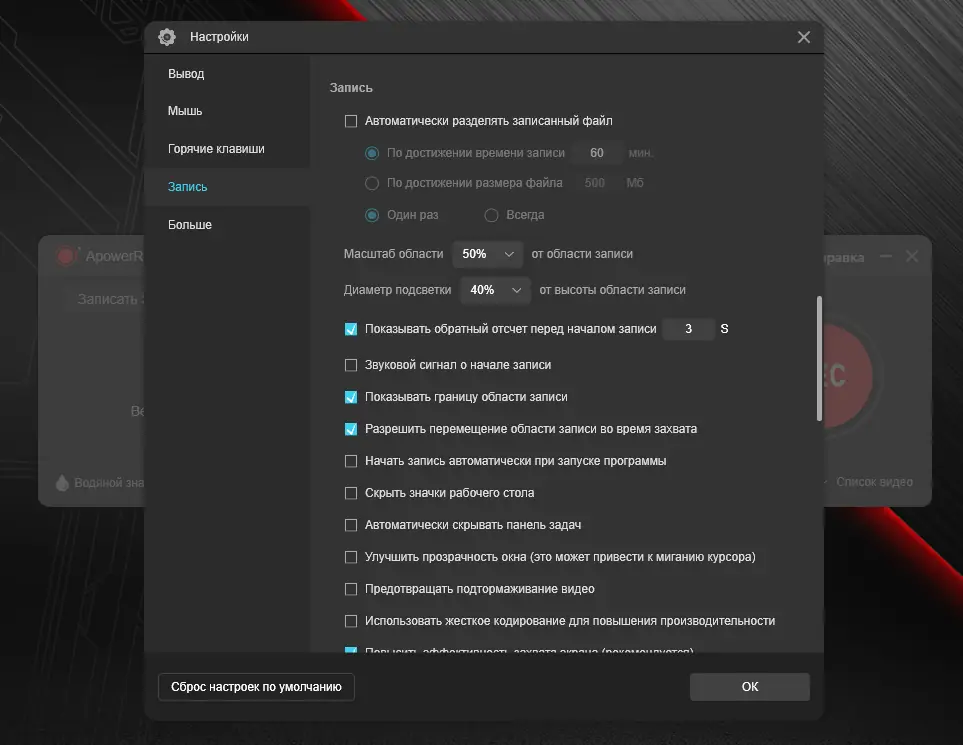963x745 pixels.
Task: Open the Диаметр подсветки 40% dropdown
Action: tap(496, 290)
